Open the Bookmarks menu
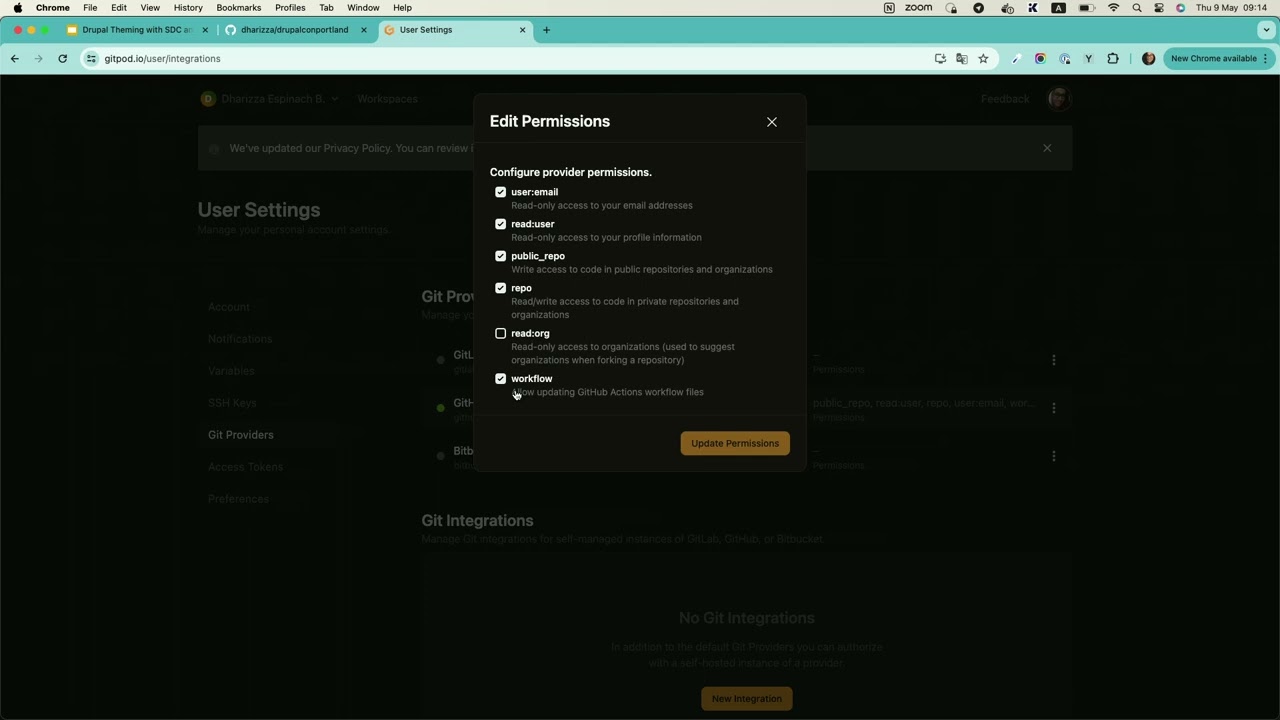The height and width of the screenshot is (720, 1280). tap(239, 8)
